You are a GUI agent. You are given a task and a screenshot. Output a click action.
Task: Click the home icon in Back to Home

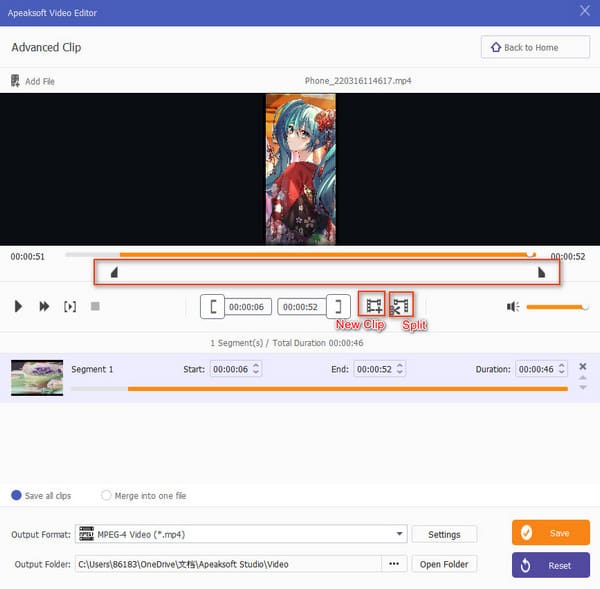(x=496, y=47)
